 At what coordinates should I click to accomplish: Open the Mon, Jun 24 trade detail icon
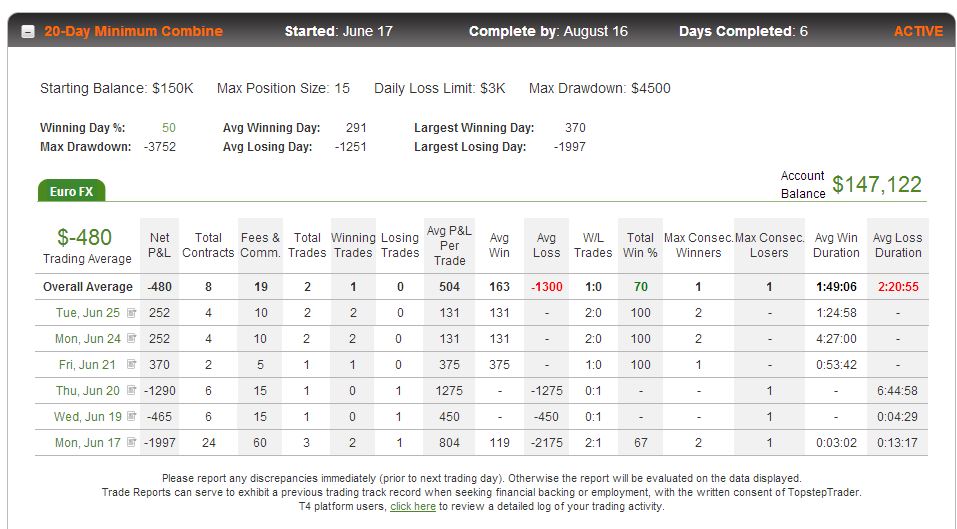pyautogui.click(x=131, y=339)
